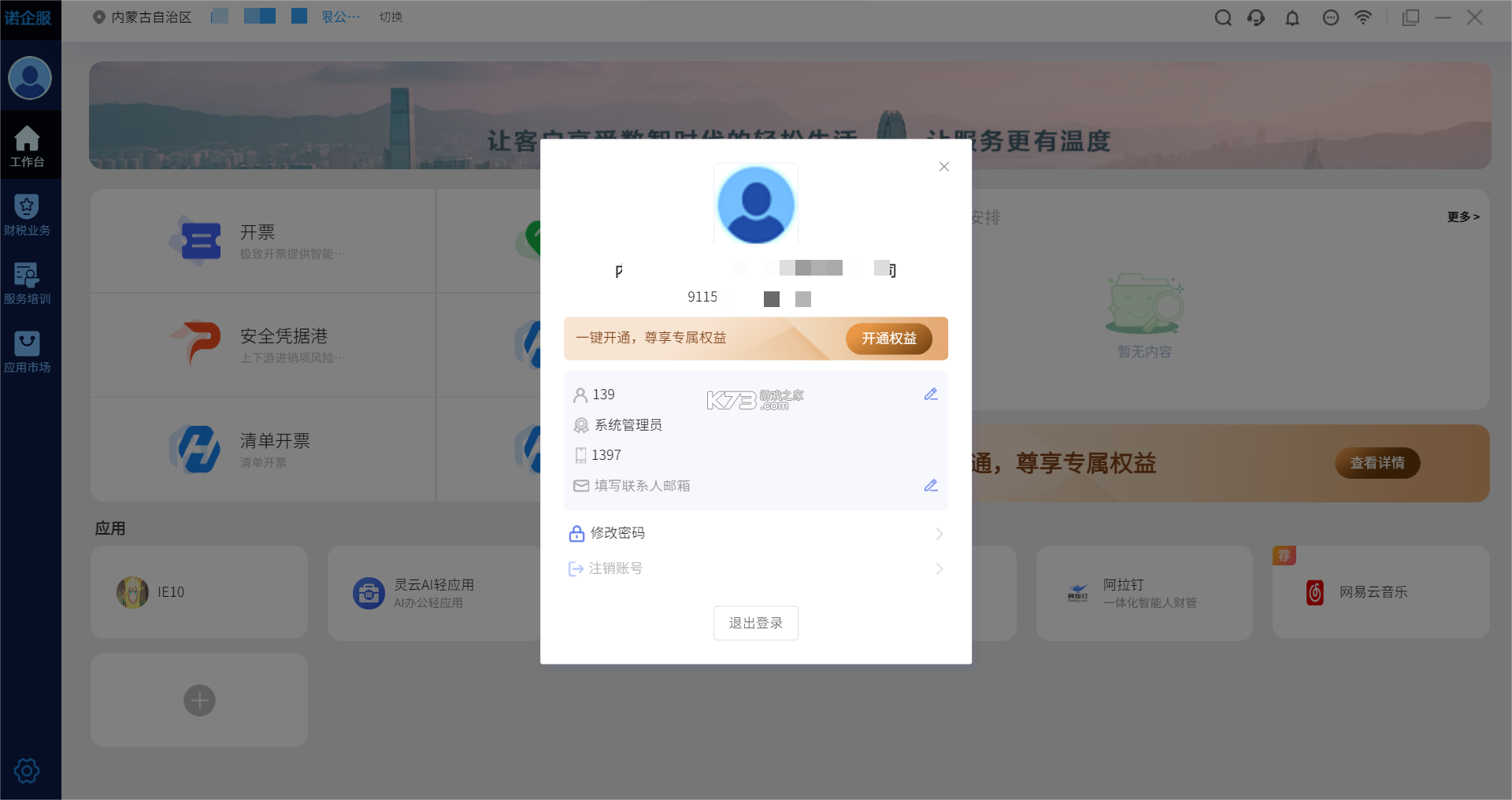The height and width of the screenshot is (800, 1512).
Task: Open settings gear in sidebar
Action: coord(27,771)
